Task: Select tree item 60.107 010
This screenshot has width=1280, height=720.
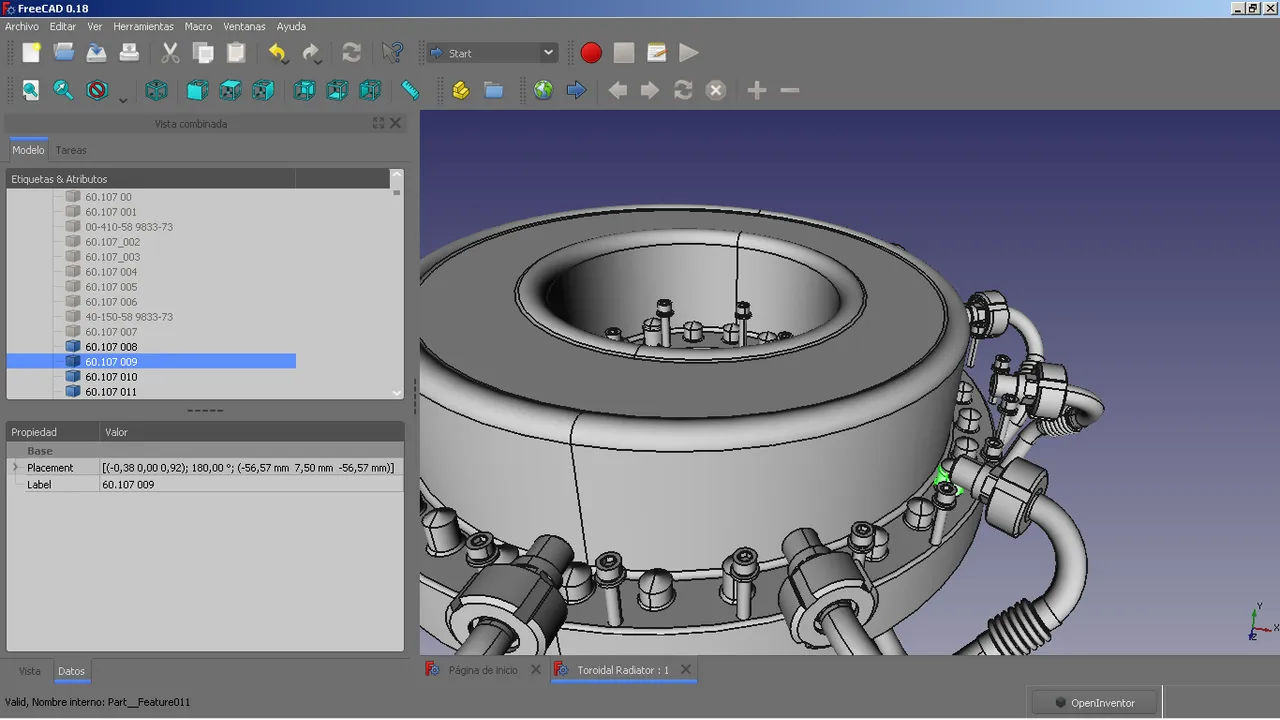Action: click(111, 377)
